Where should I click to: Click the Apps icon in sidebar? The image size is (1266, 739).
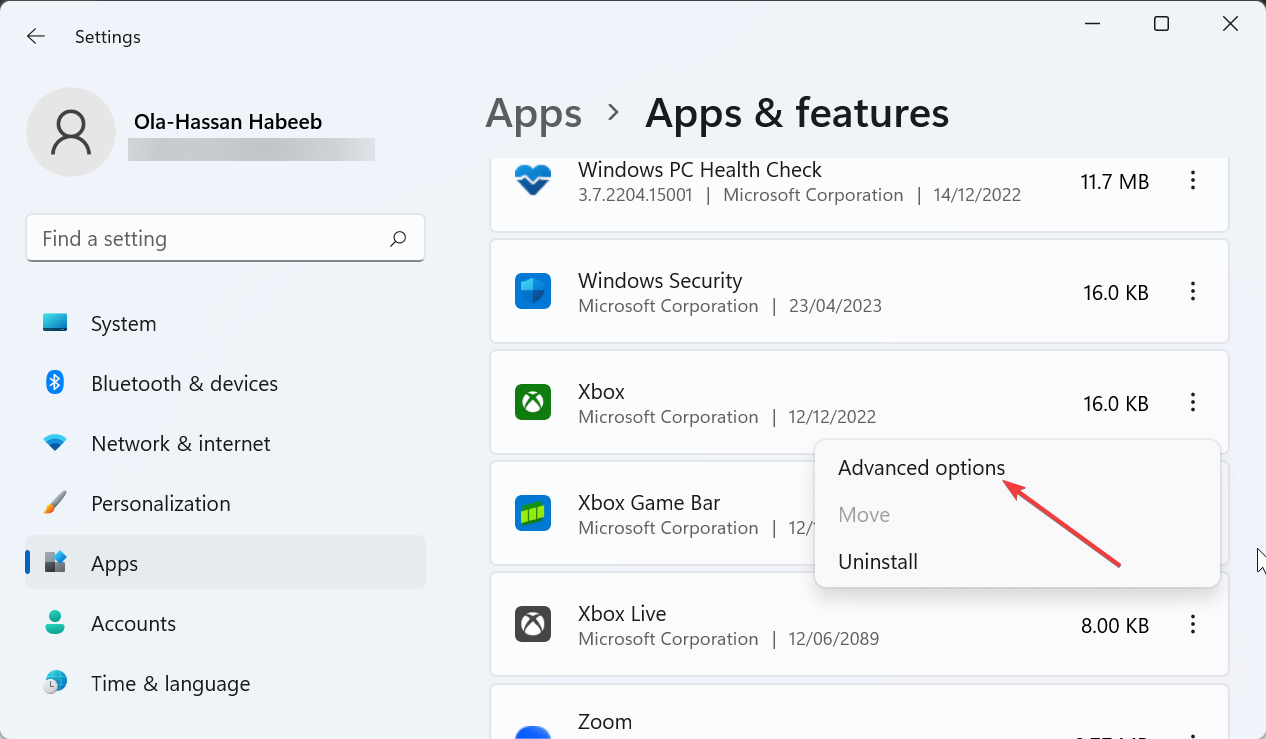[x=55, y=563]
